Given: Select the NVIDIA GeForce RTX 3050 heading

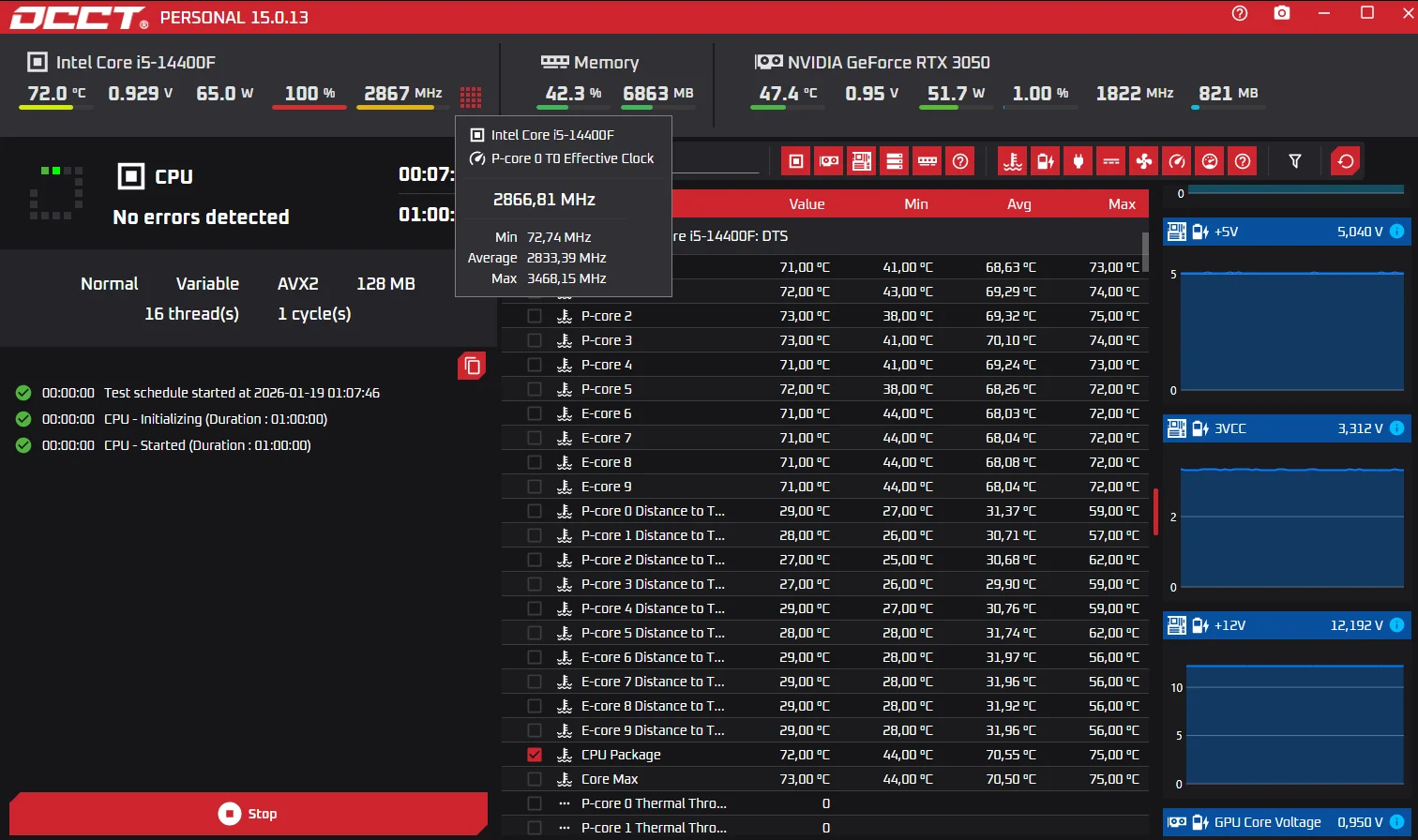Looking at the screenshot, I should [x=888, y=63].
